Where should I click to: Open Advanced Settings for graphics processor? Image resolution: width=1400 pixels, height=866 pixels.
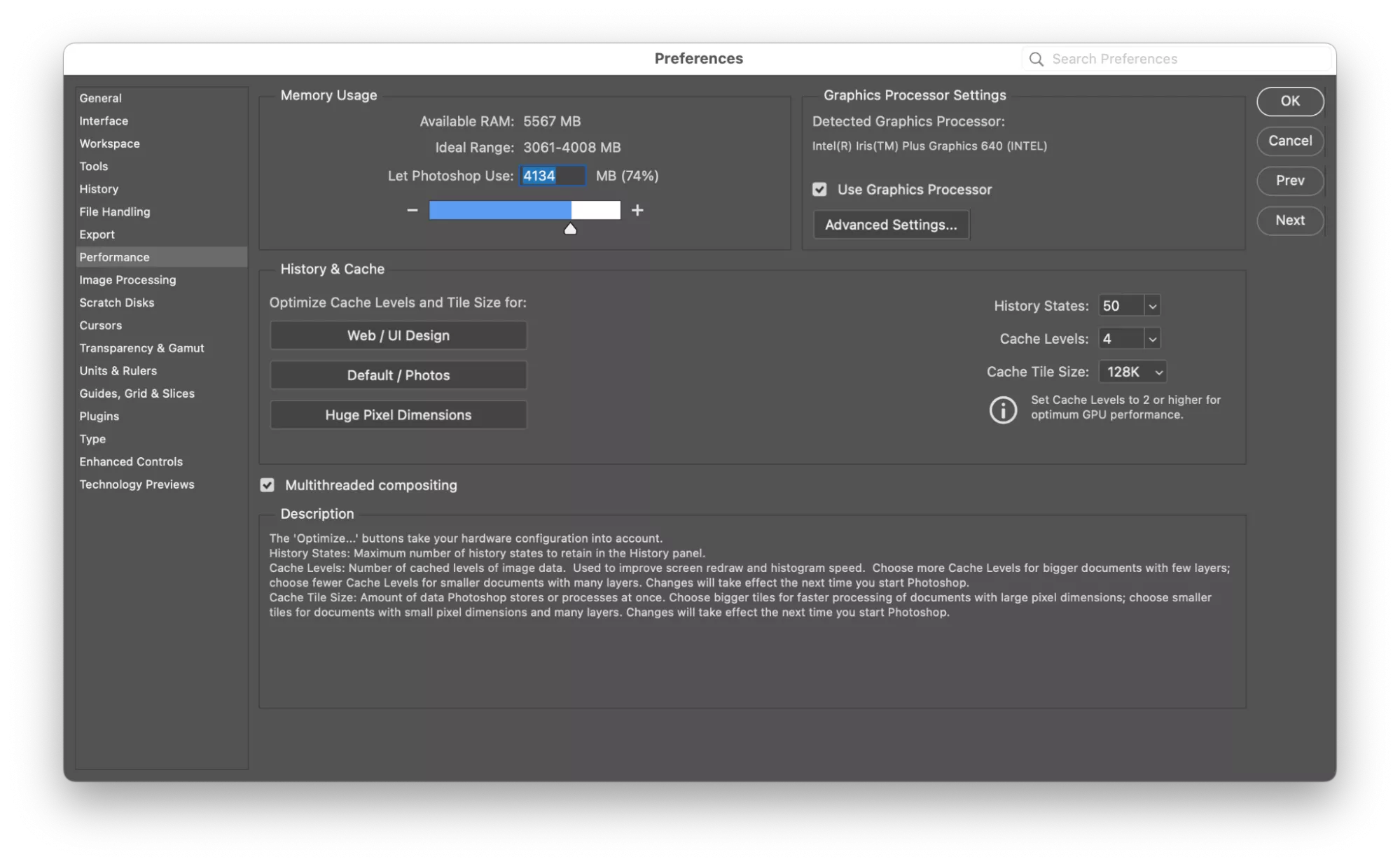pos(891,225)
